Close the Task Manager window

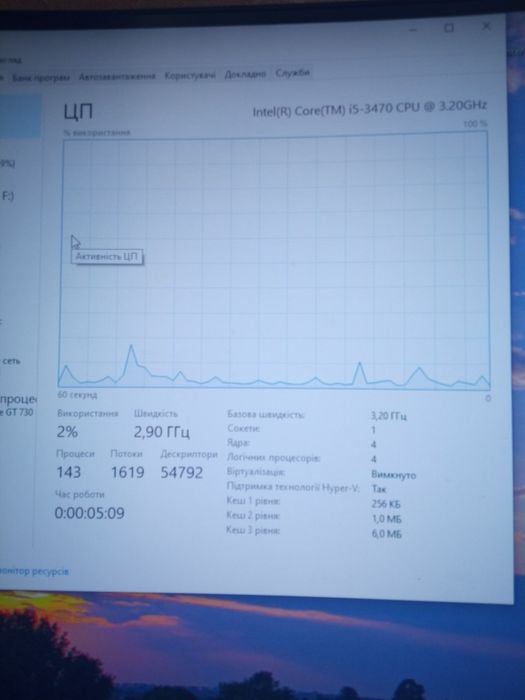point(486,26)
